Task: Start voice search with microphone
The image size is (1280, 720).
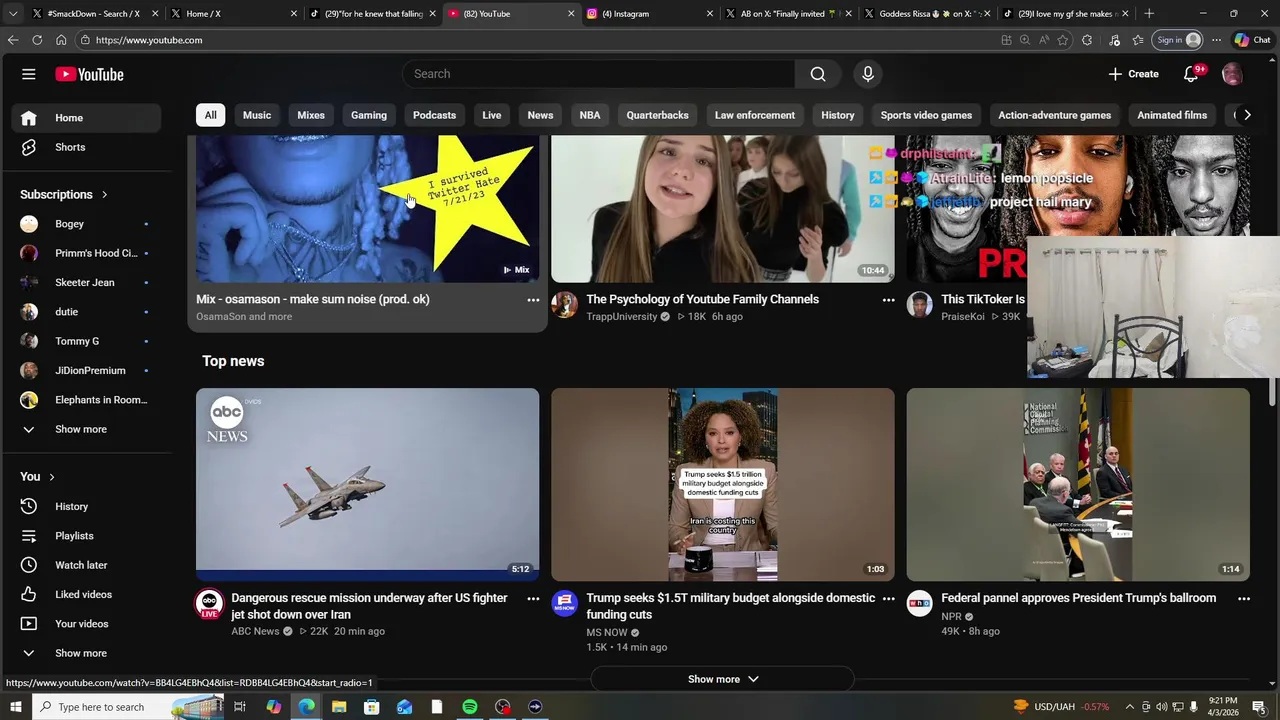Action: [x=868, y=74]
